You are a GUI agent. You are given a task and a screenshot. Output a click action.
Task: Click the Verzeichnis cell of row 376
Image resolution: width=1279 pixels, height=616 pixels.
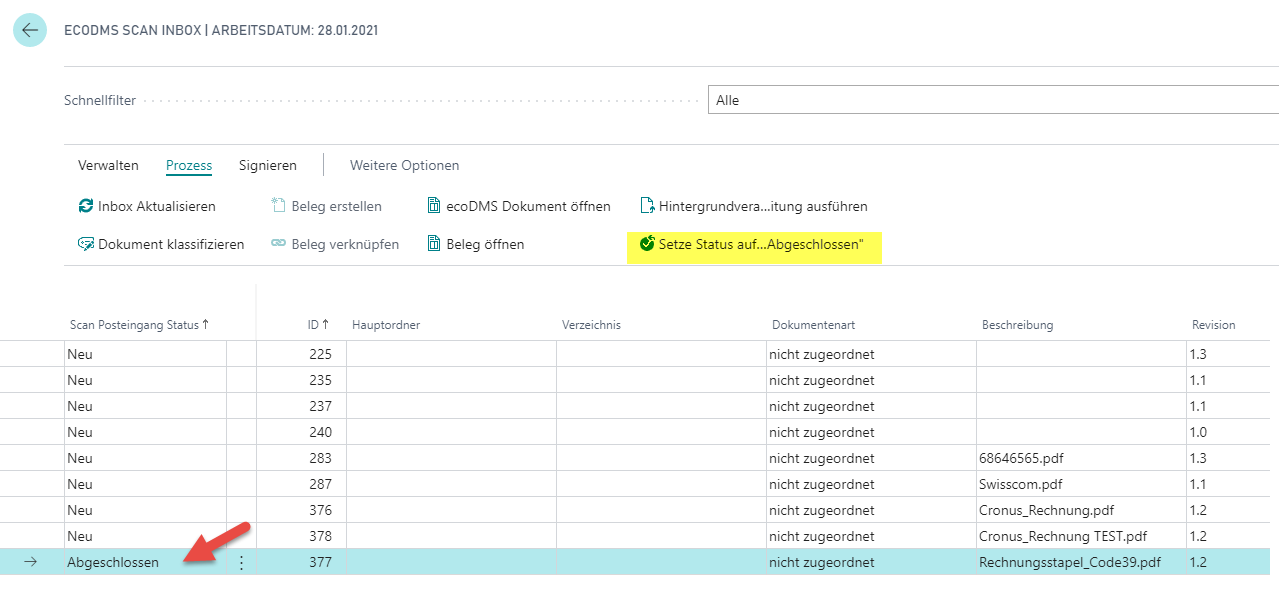pos(662,510)
